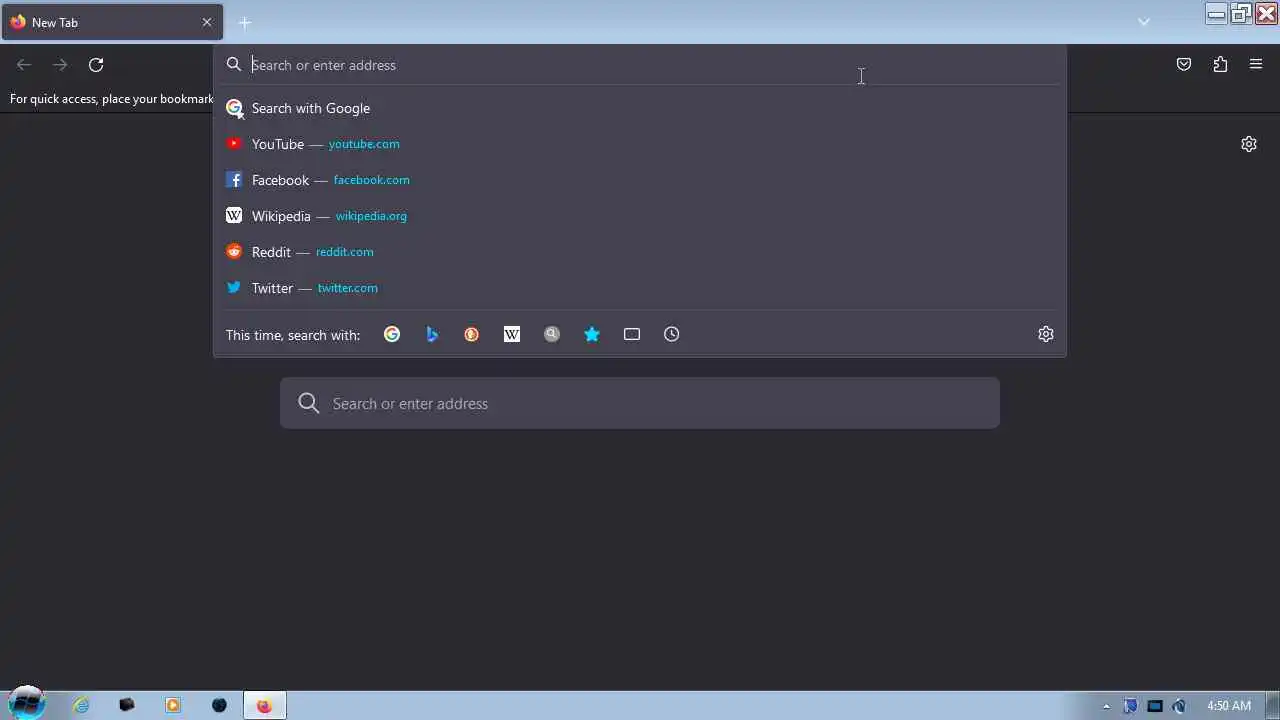Open the Reddit suggestion

pos(640,252)
